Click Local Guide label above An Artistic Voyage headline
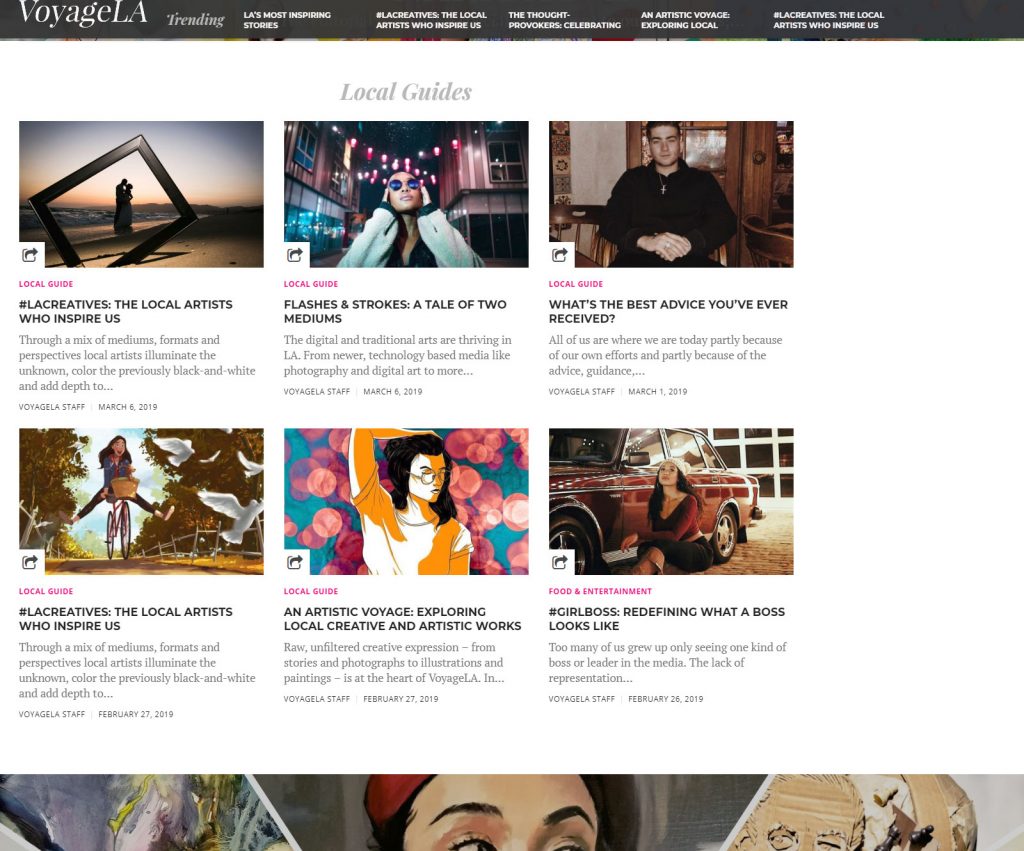This screenshot has width=1024, height=851. (311, 591)
